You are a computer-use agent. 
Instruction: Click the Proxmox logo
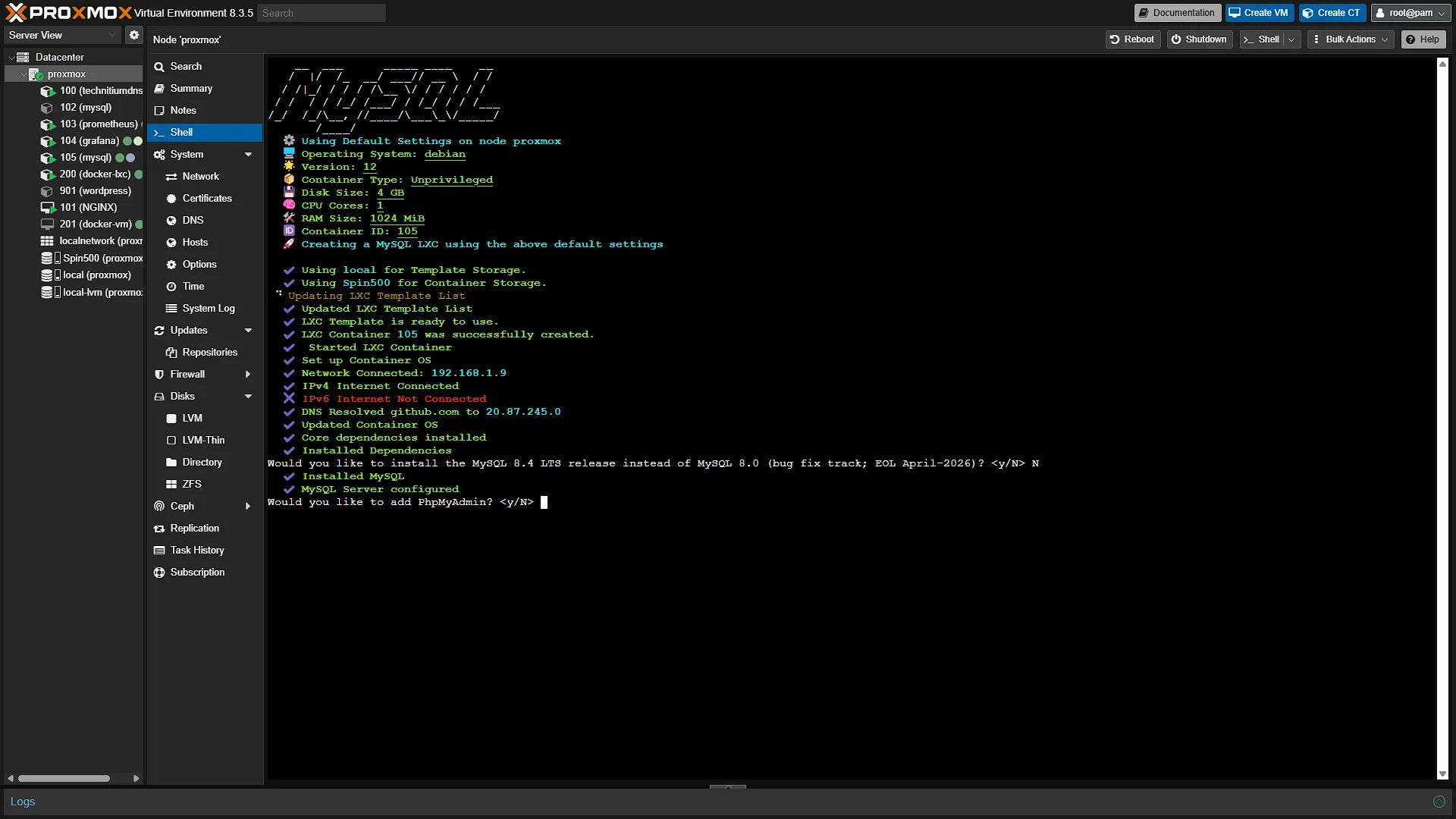(69, 13)
